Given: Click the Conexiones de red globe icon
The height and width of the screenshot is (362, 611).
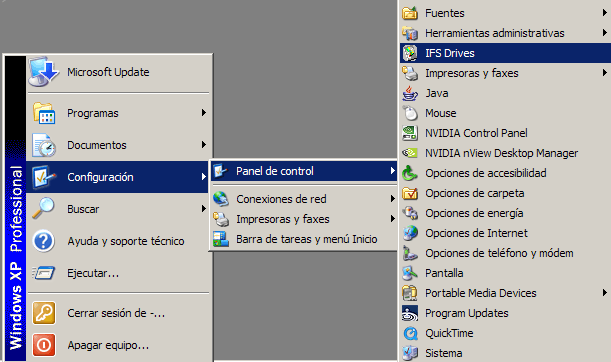Looking at the screenshot, I should click(x=221, y=199).
